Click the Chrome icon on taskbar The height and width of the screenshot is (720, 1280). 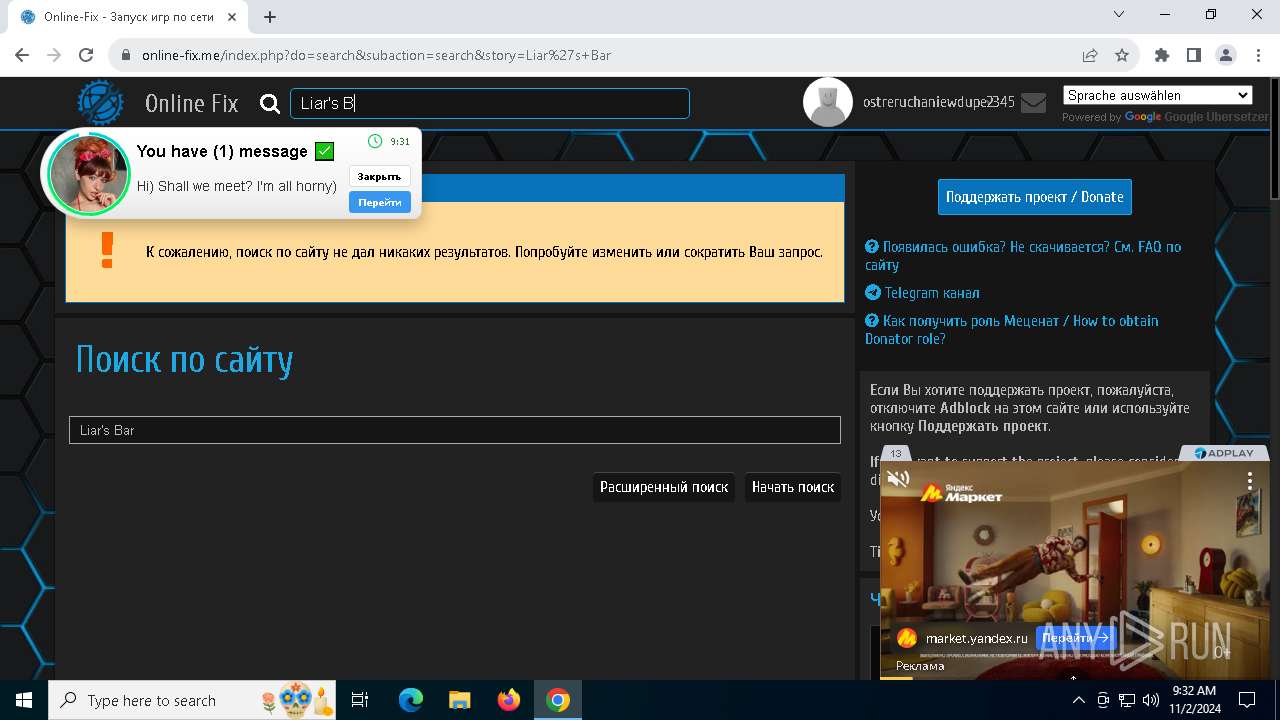[x=558, y=700]
